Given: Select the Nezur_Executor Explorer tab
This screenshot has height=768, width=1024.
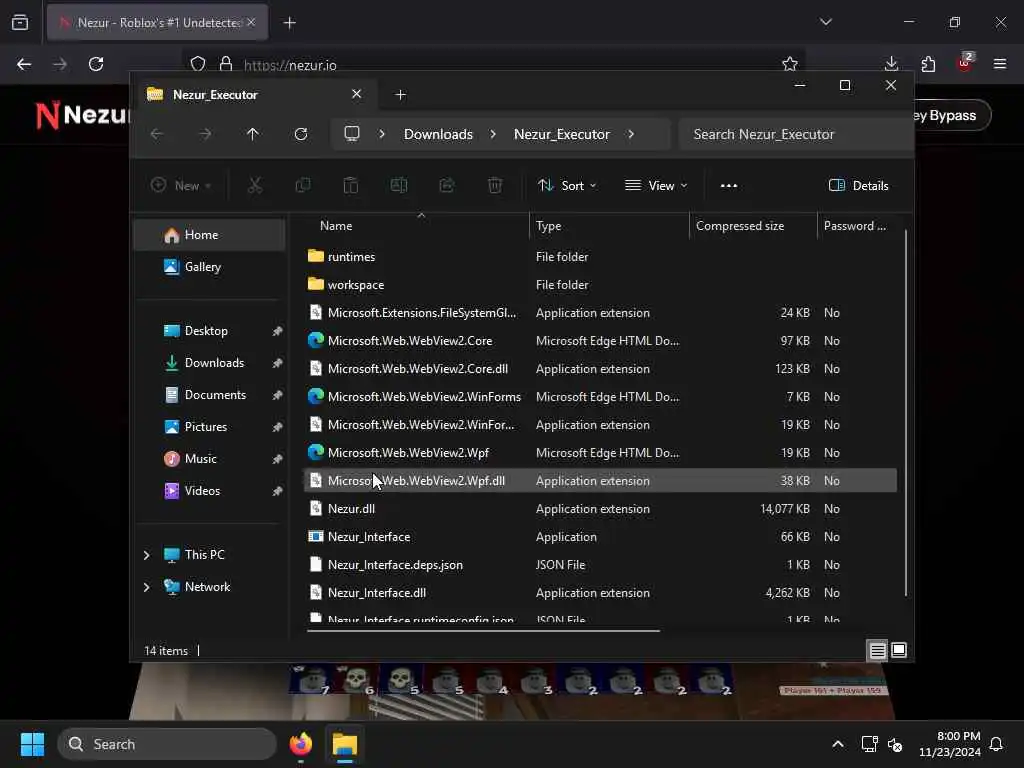Looking at the screenshot, I should (255, 95).
